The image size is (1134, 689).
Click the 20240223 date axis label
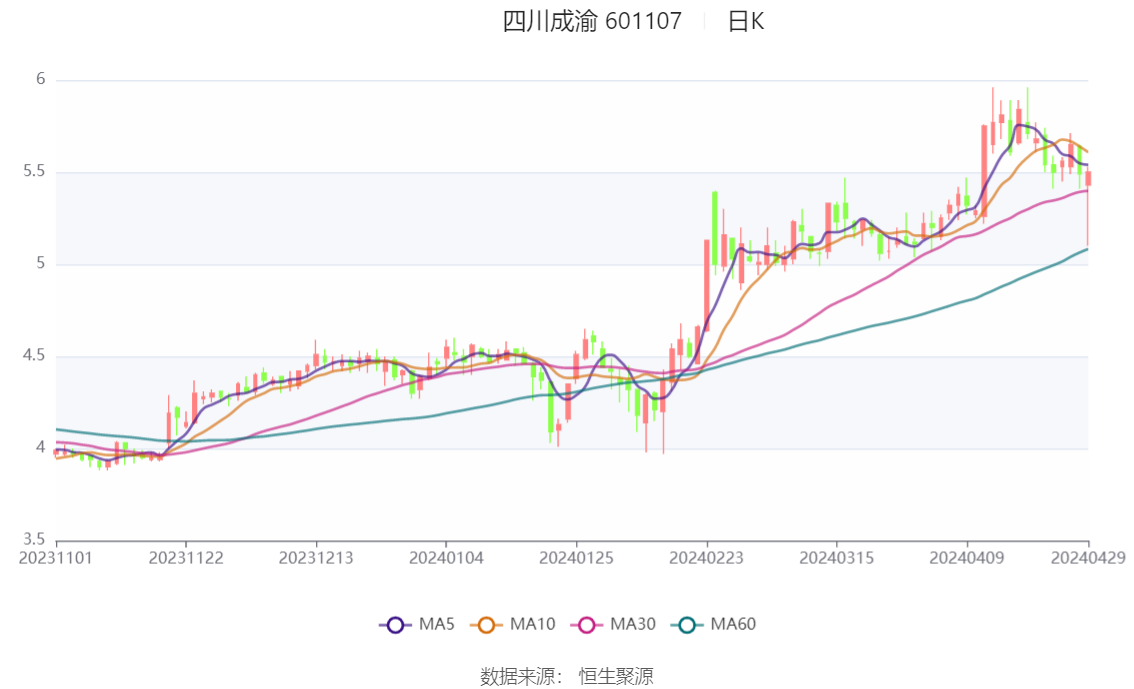pyautogui.click(x=707, y=558)
